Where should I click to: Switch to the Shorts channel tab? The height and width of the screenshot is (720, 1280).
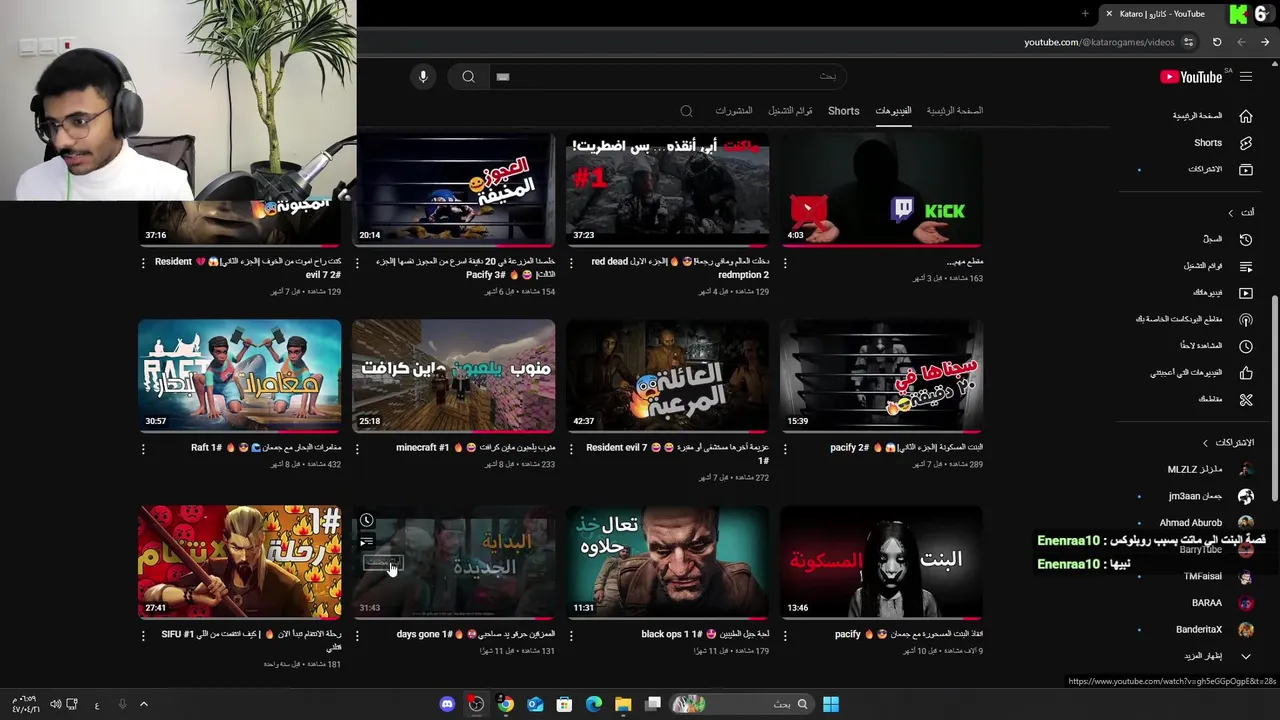tap(843, 111)
